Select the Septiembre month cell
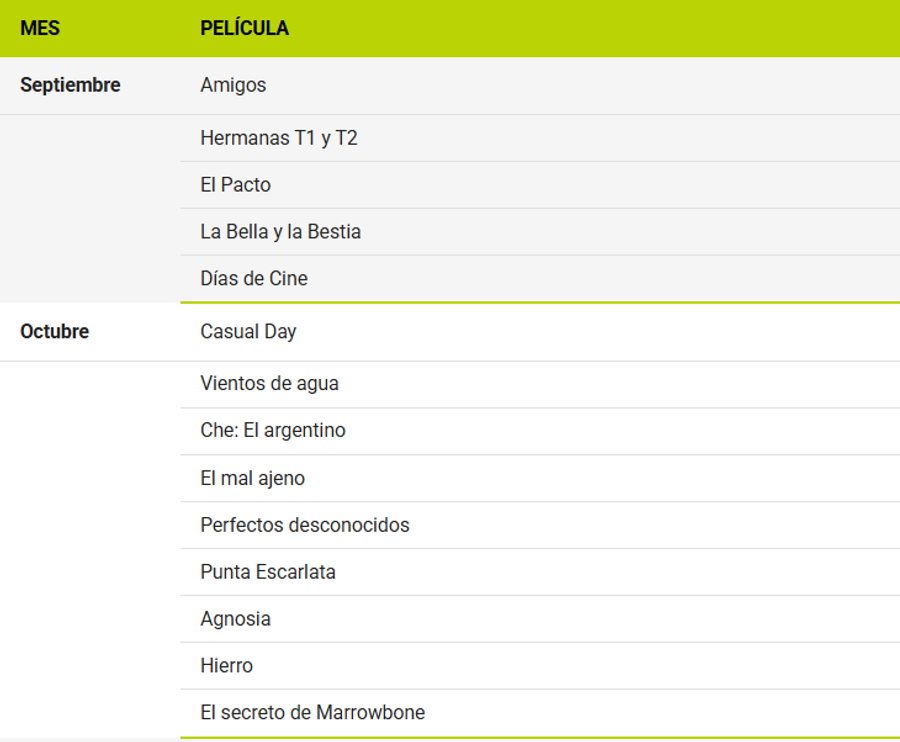 tap(70, 85)
